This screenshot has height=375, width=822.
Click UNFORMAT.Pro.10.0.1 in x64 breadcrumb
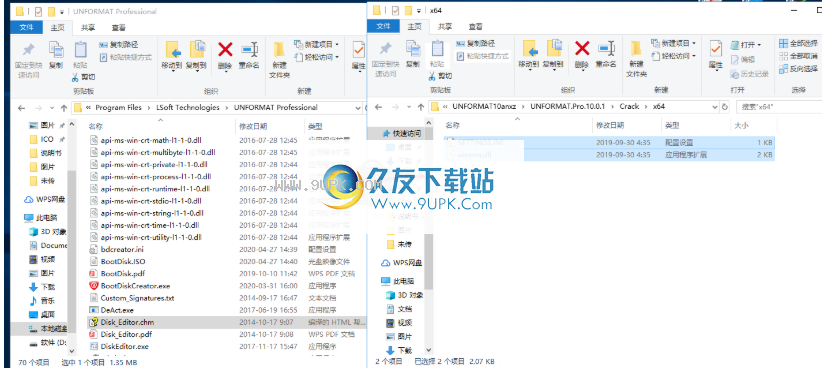(568, 106)
